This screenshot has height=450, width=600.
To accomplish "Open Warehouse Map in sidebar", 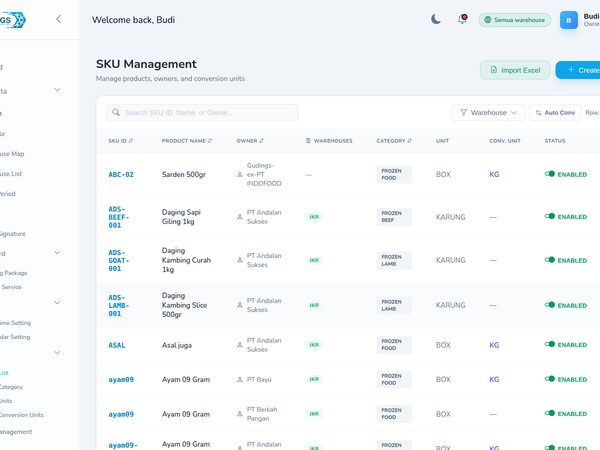I will (x=12, y=154).
